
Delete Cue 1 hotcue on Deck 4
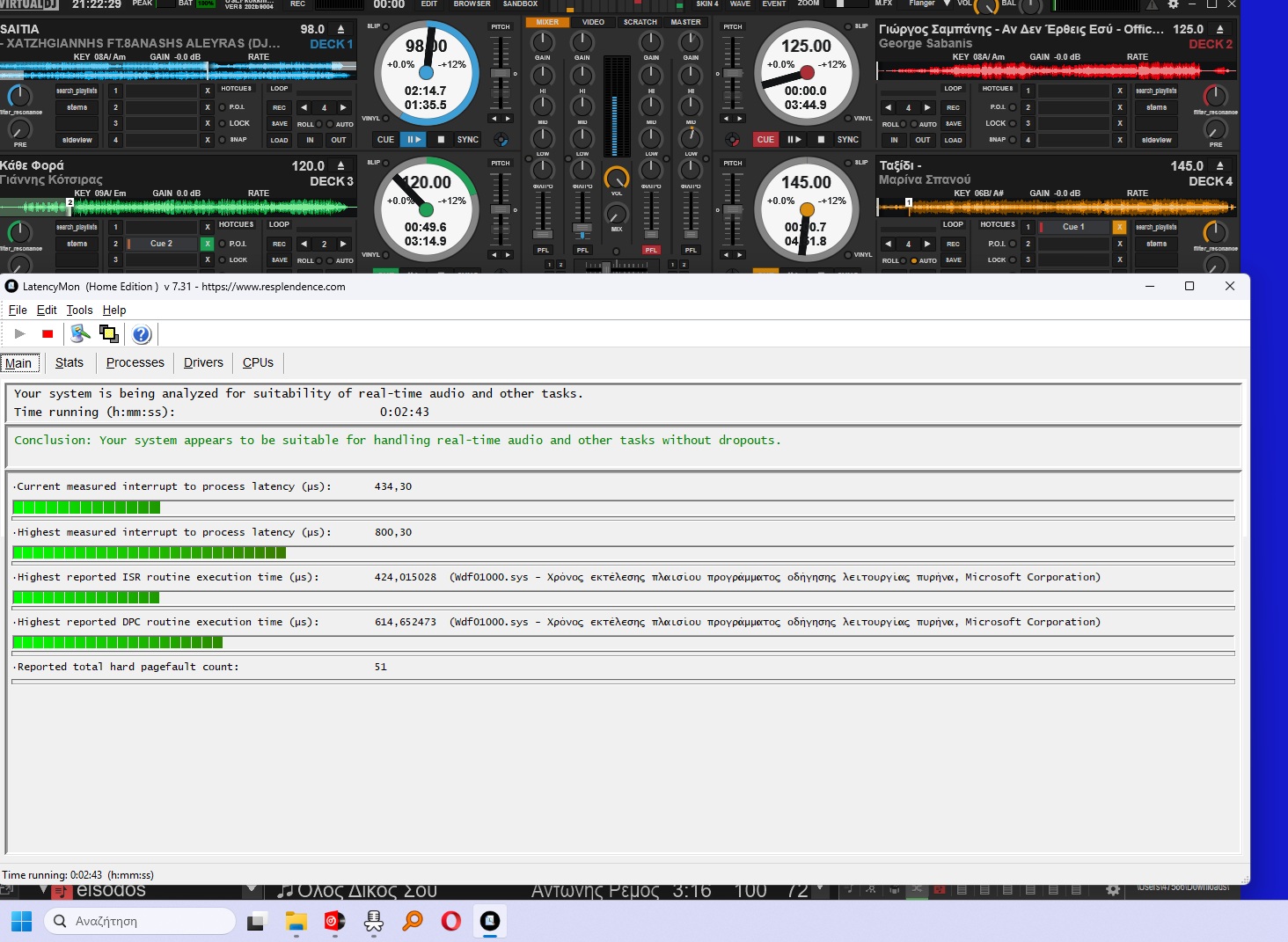(1119, 227)
